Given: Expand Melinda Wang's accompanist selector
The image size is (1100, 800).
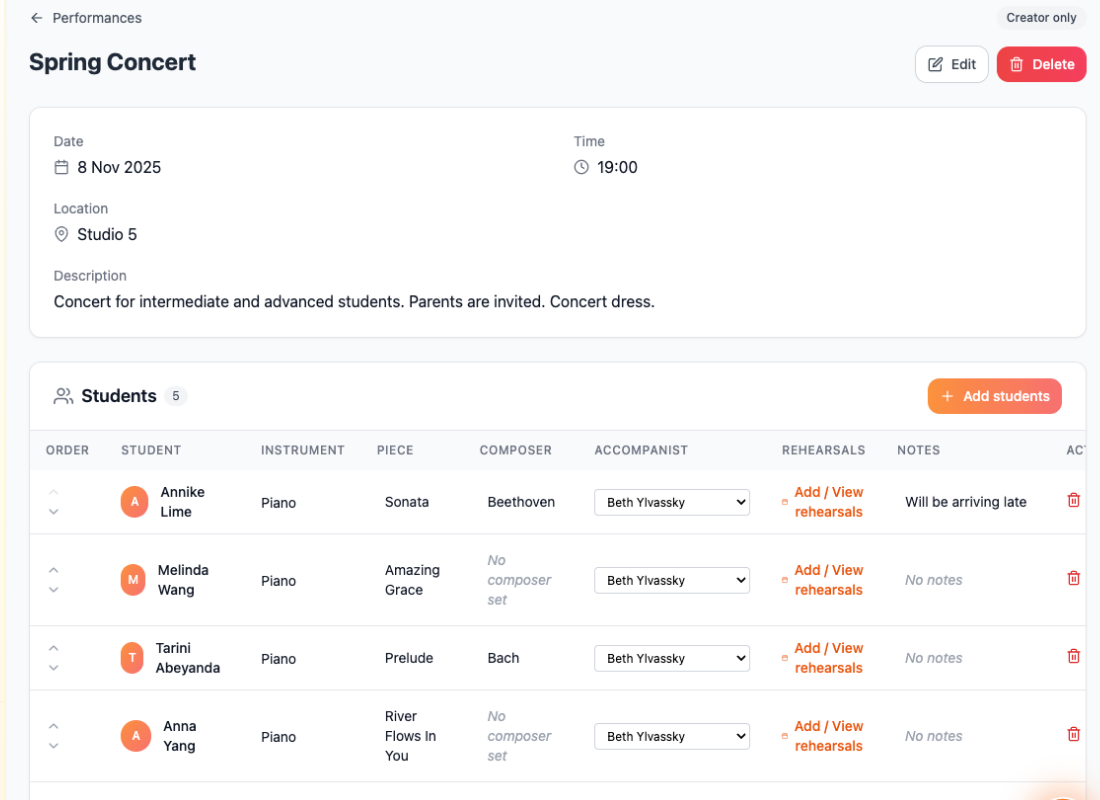Looking at the screenshot, I should [671, 580].
